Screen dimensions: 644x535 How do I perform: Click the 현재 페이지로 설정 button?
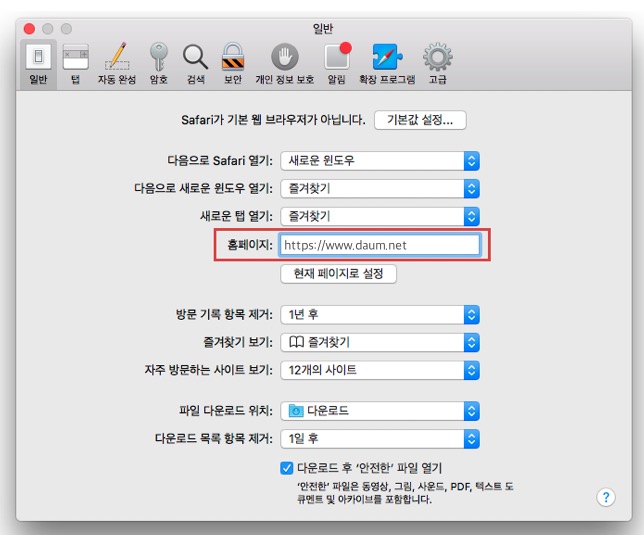click(338, 273)
